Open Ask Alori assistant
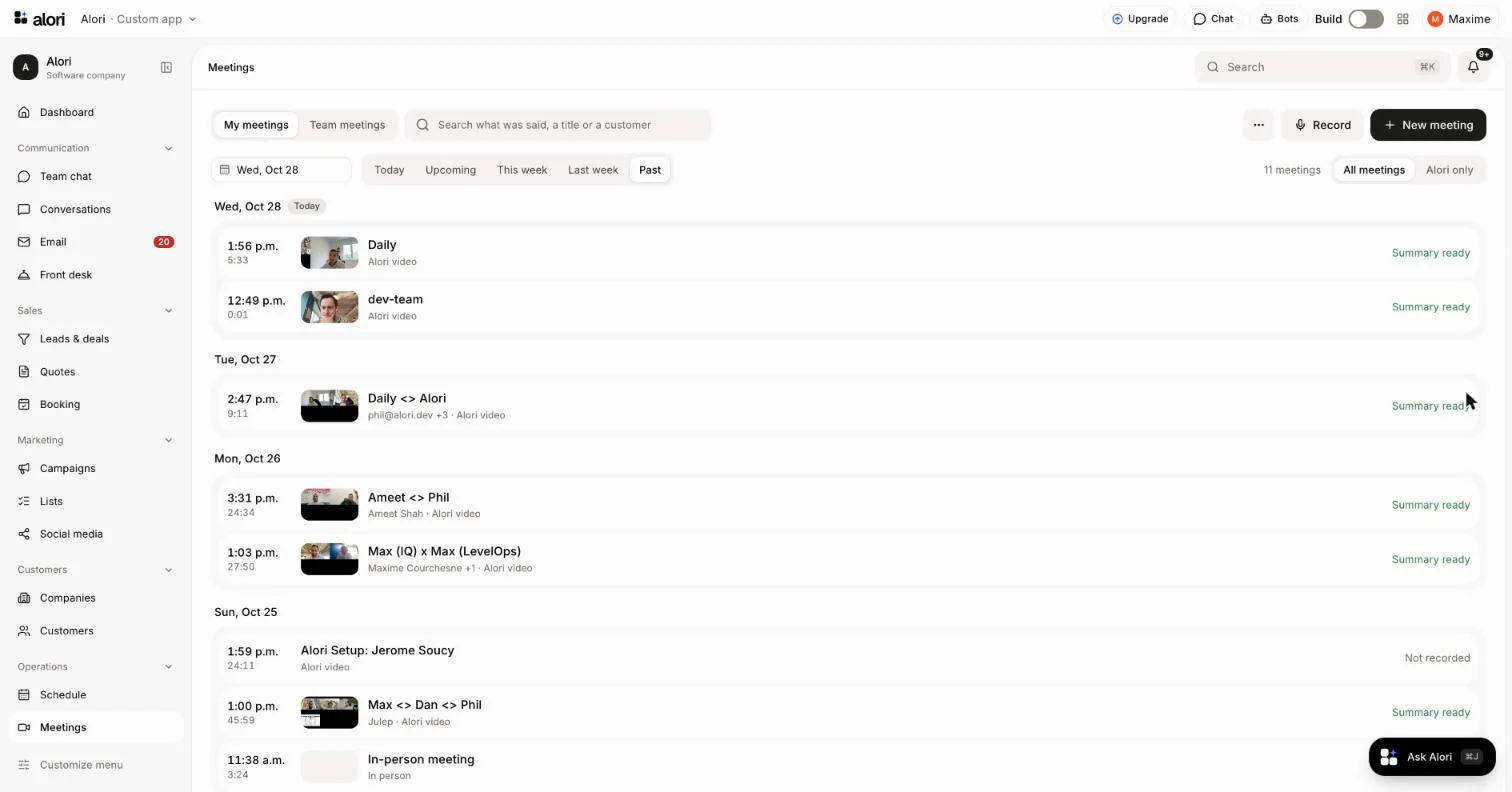1512x792 pixels. point(1431,757)
